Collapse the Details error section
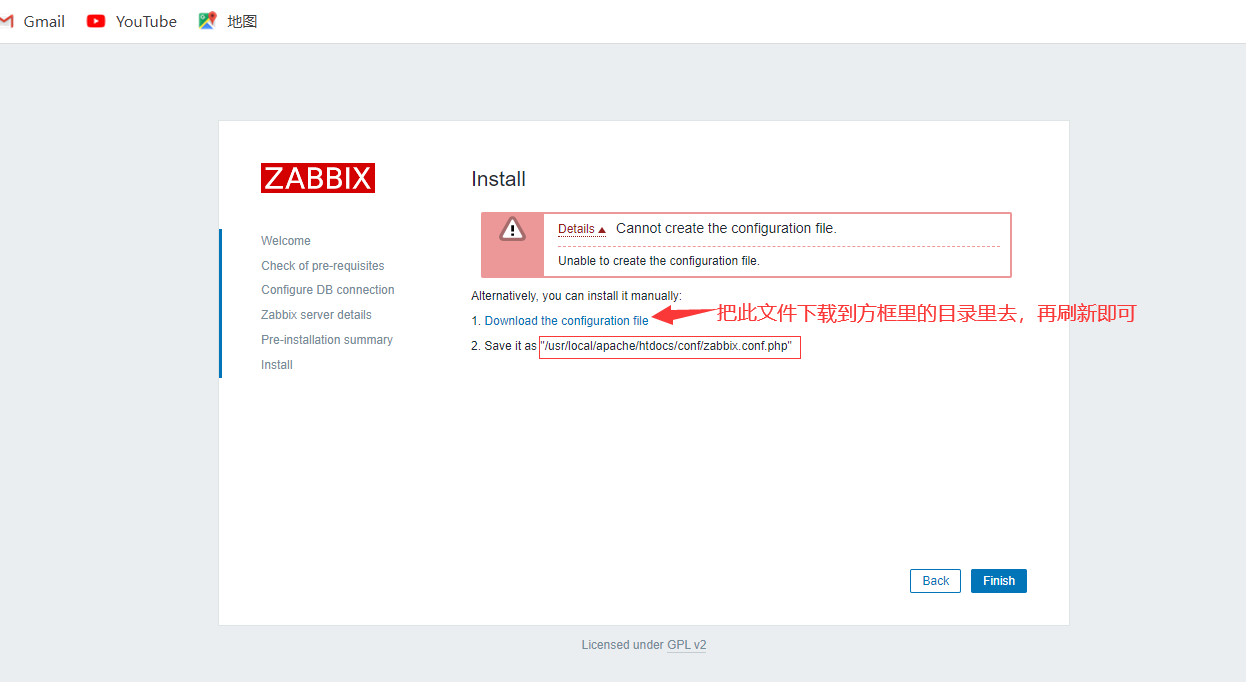Image resolution: width=1246 pixels, height=682 pixels. point(582,229)
